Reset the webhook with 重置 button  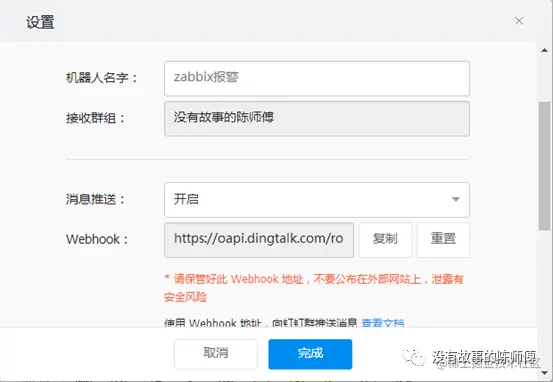click(x=443, y=240)
